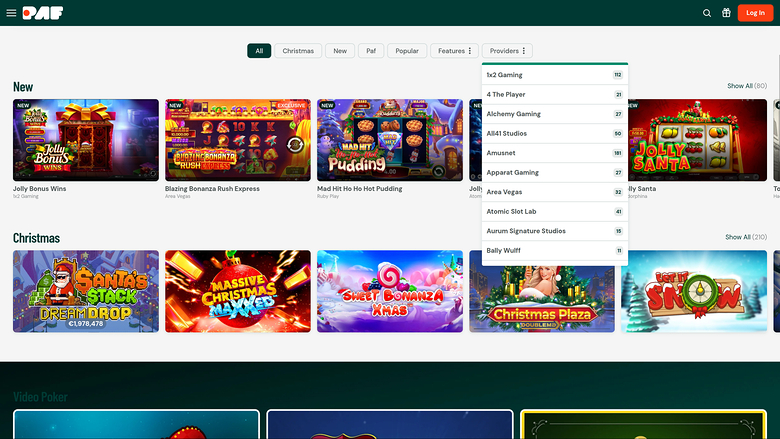Click Blazing Bonanza Rush Express title text
Viewport: 780px width, 439px height.
(x=212, y=189)
